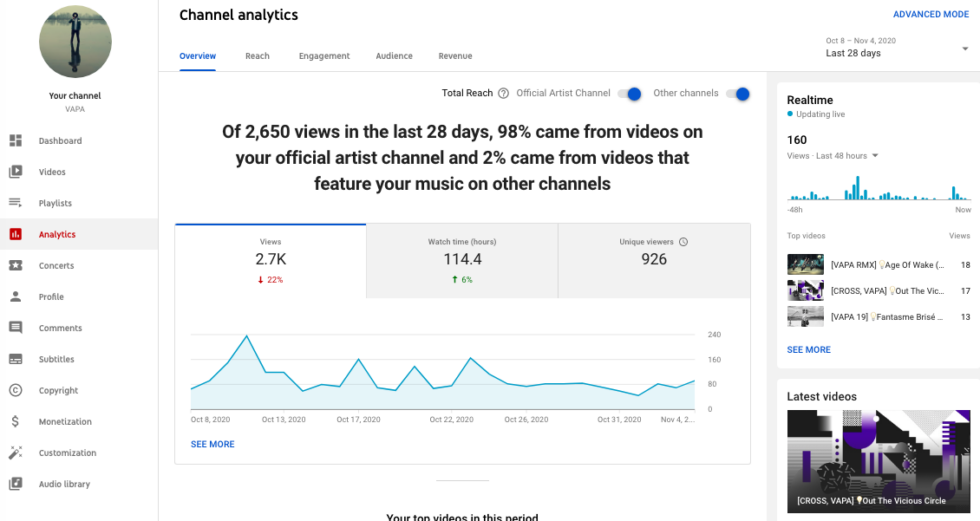Open the Last 28 days date dropdown
This screenshot has width=980, height=521.
click(x=962, y=48)
